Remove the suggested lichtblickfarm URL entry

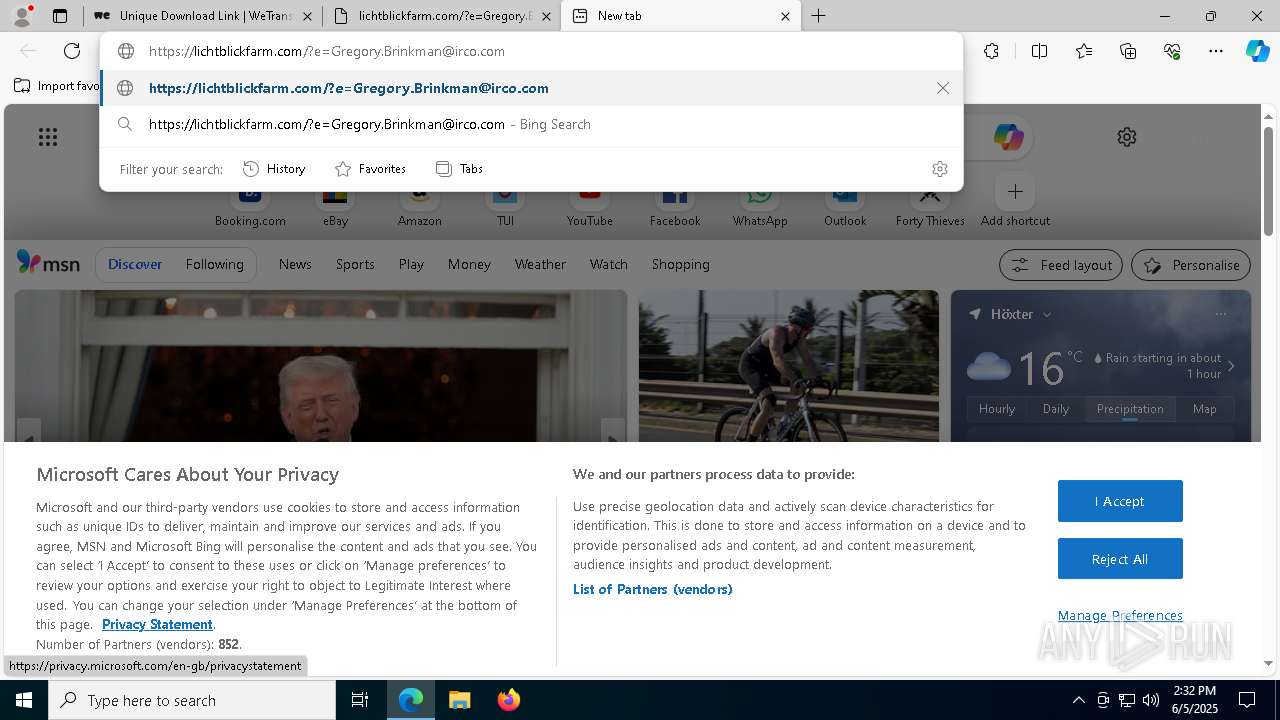point(942,88)
